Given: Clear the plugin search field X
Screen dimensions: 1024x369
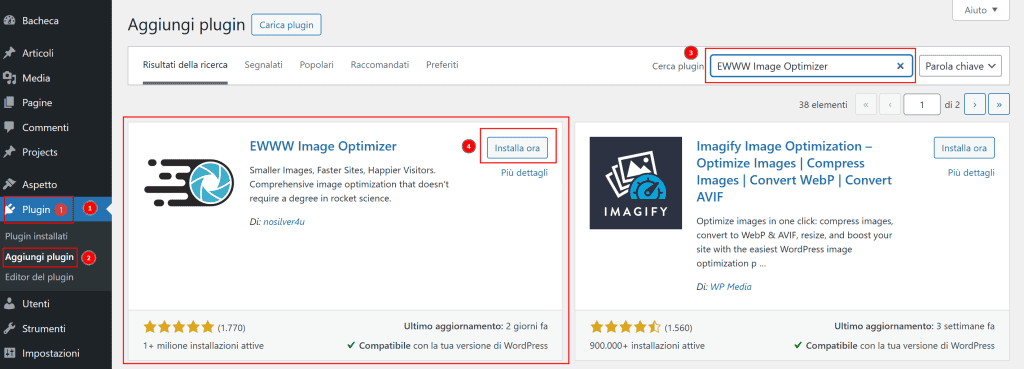Looking at the screenshot, I should pyautogui.click(x=900, y=66).
